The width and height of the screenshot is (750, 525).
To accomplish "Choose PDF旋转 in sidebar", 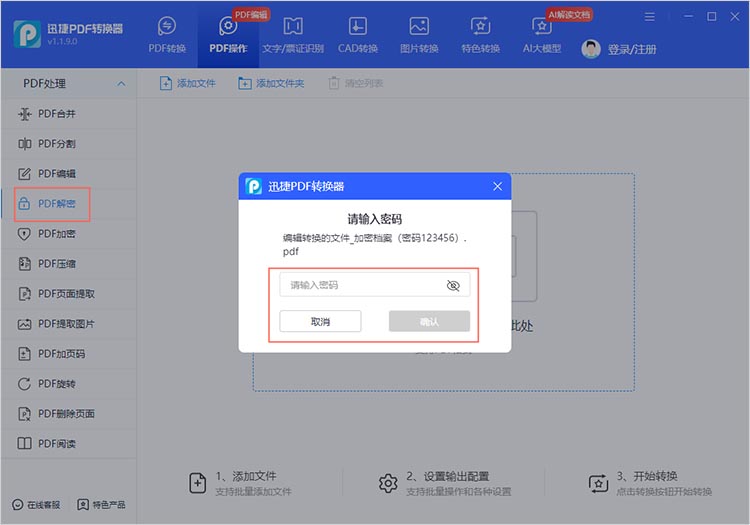I will click(x=68, y=384).
